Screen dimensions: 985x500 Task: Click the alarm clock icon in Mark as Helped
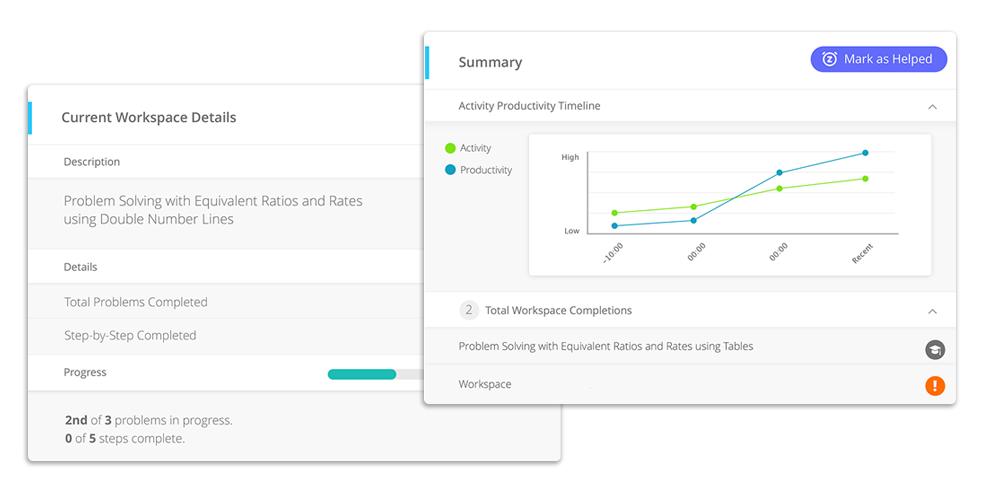(829, 59)
